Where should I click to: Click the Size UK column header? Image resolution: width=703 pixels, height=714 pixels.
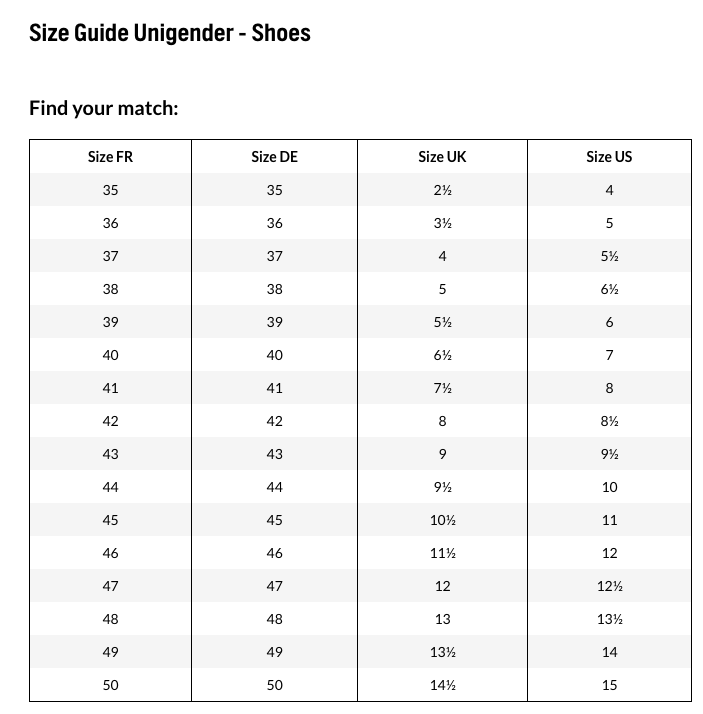(x=442, y=157)
